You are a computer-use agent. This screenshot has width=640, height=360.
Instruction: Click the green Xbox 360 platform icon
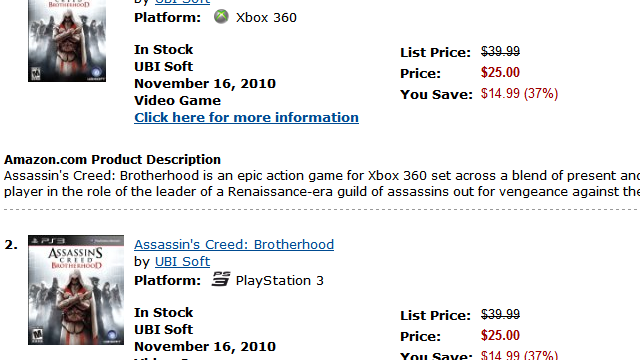pyautogui.click(x=221, y=16)
